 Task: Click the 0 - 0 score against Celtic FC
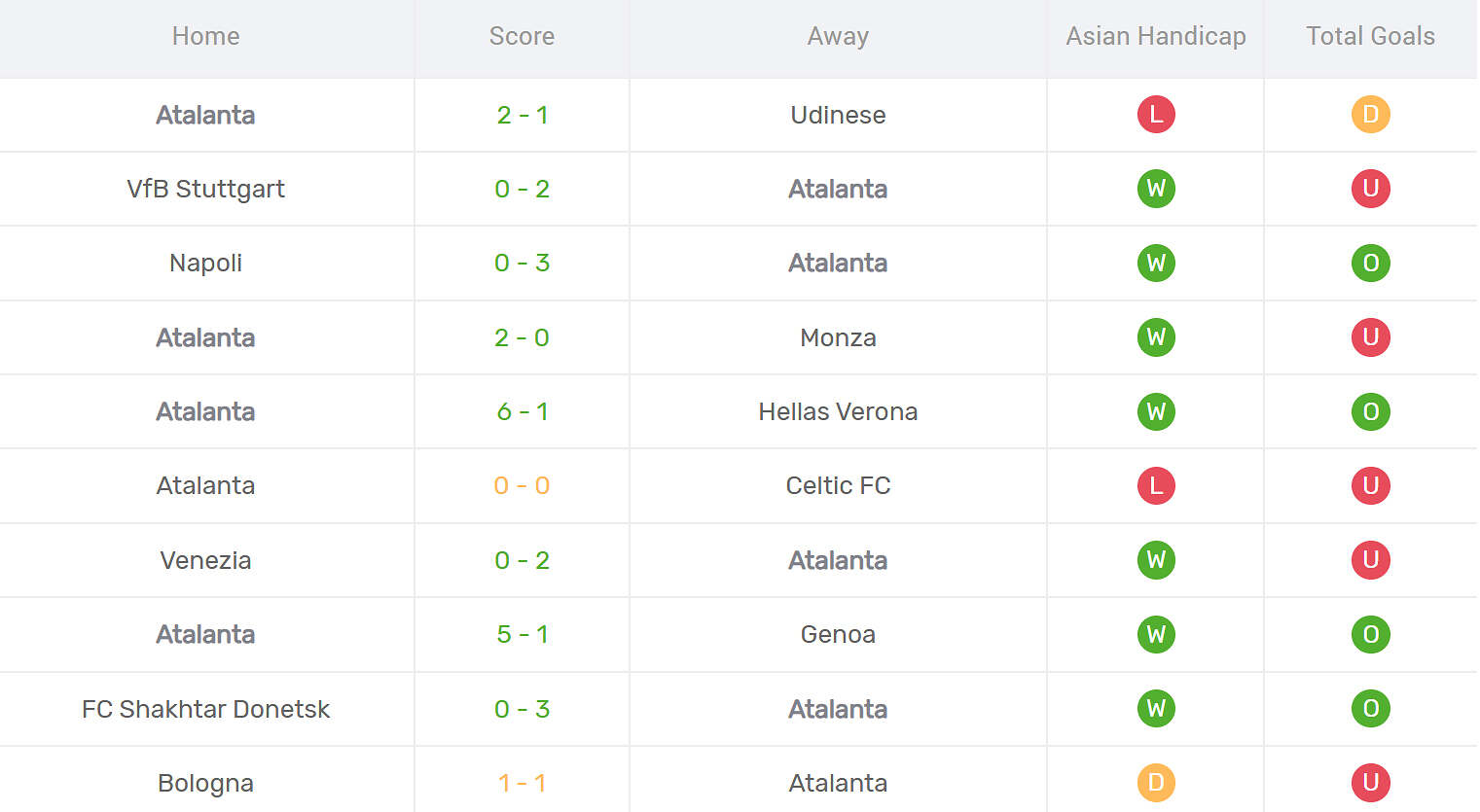[522, 485]
